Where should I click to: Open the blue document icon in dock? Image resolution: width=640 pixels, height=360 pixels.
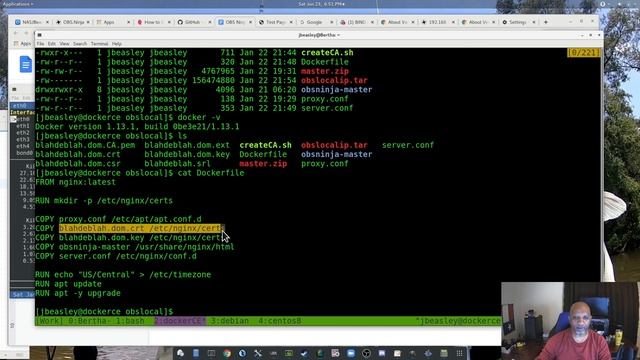196,353
